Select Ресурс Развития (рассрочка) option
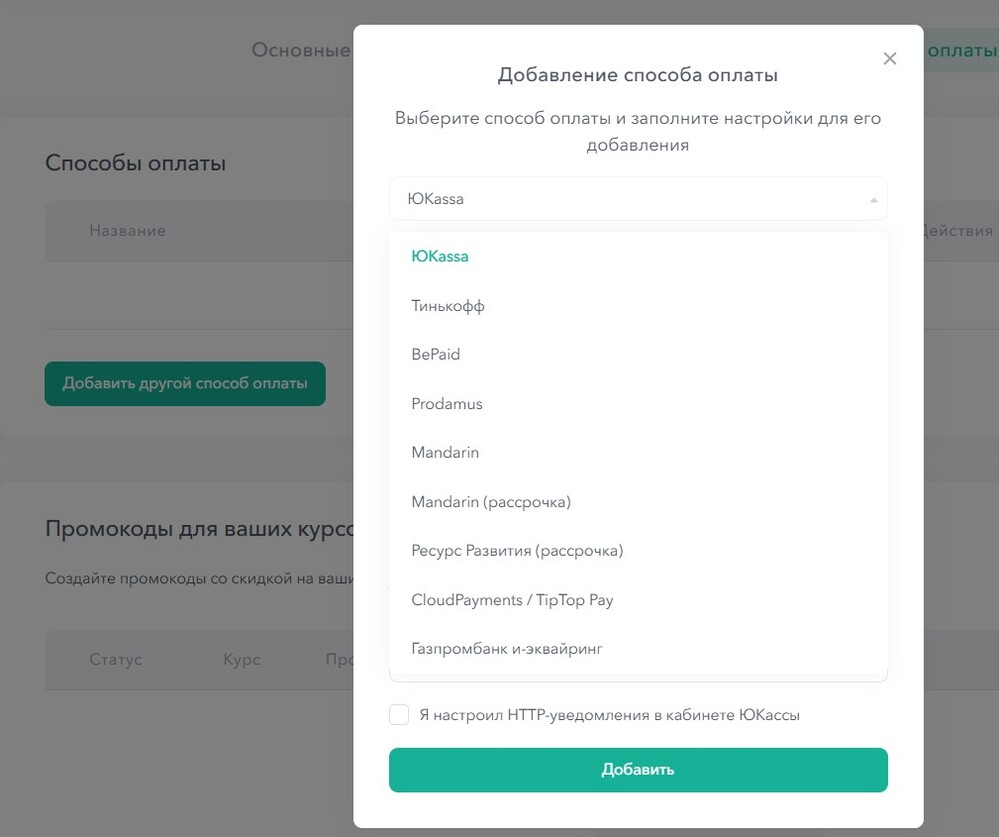Screen dimensions: 999x837 point(517,551)
